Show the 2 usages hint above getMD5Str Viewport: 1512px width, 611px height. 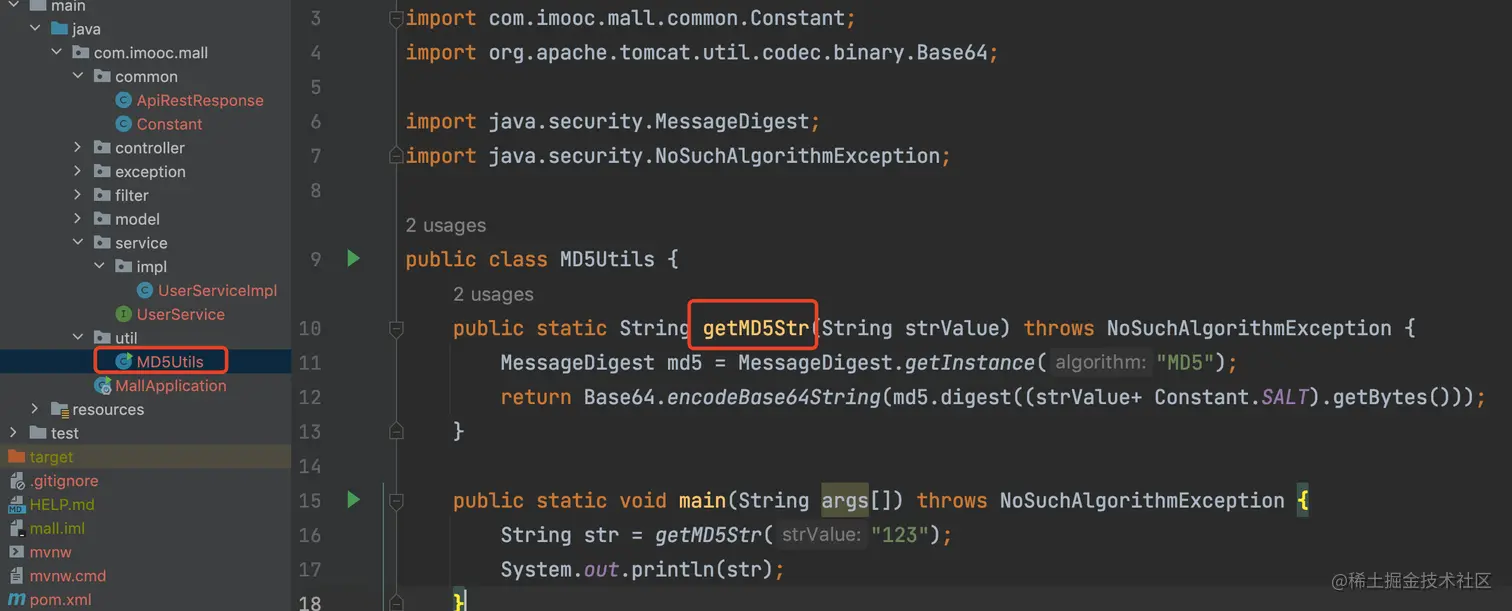click(493, 294)
